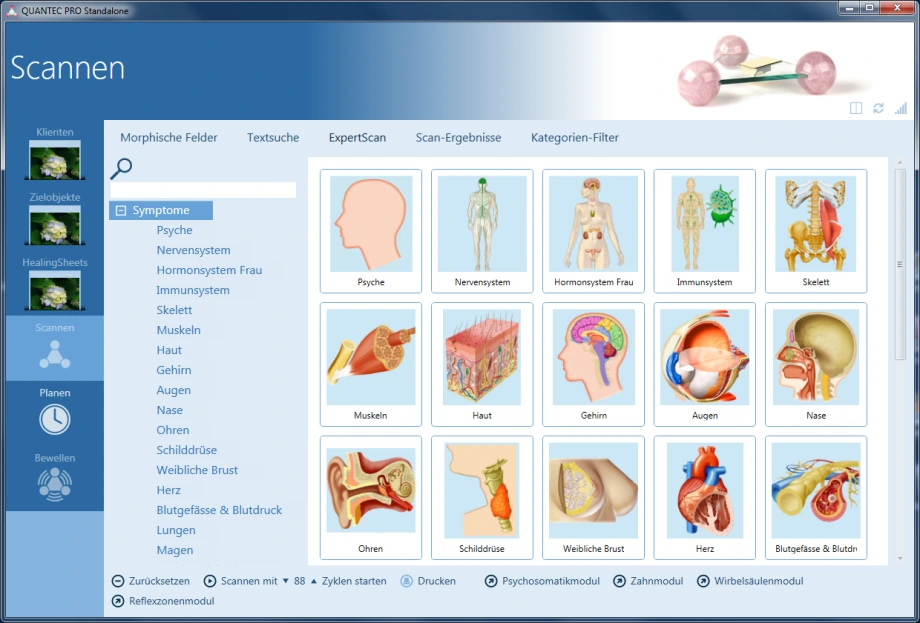Increase scan cycles with up arrow

[x=313, y=581]
